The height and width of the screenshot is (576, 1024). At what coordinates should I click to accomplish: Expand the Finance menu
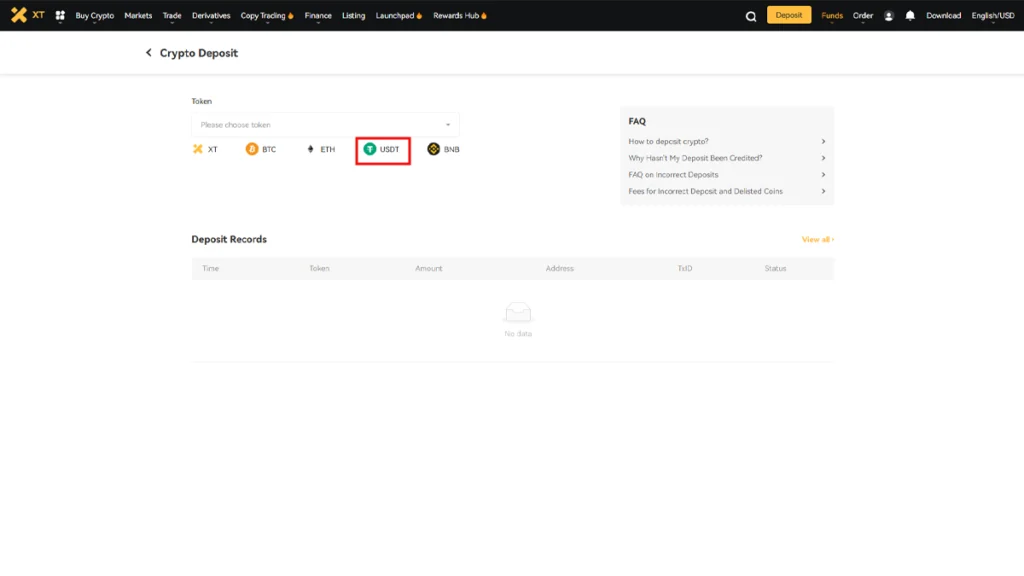[x=318, y=16]
